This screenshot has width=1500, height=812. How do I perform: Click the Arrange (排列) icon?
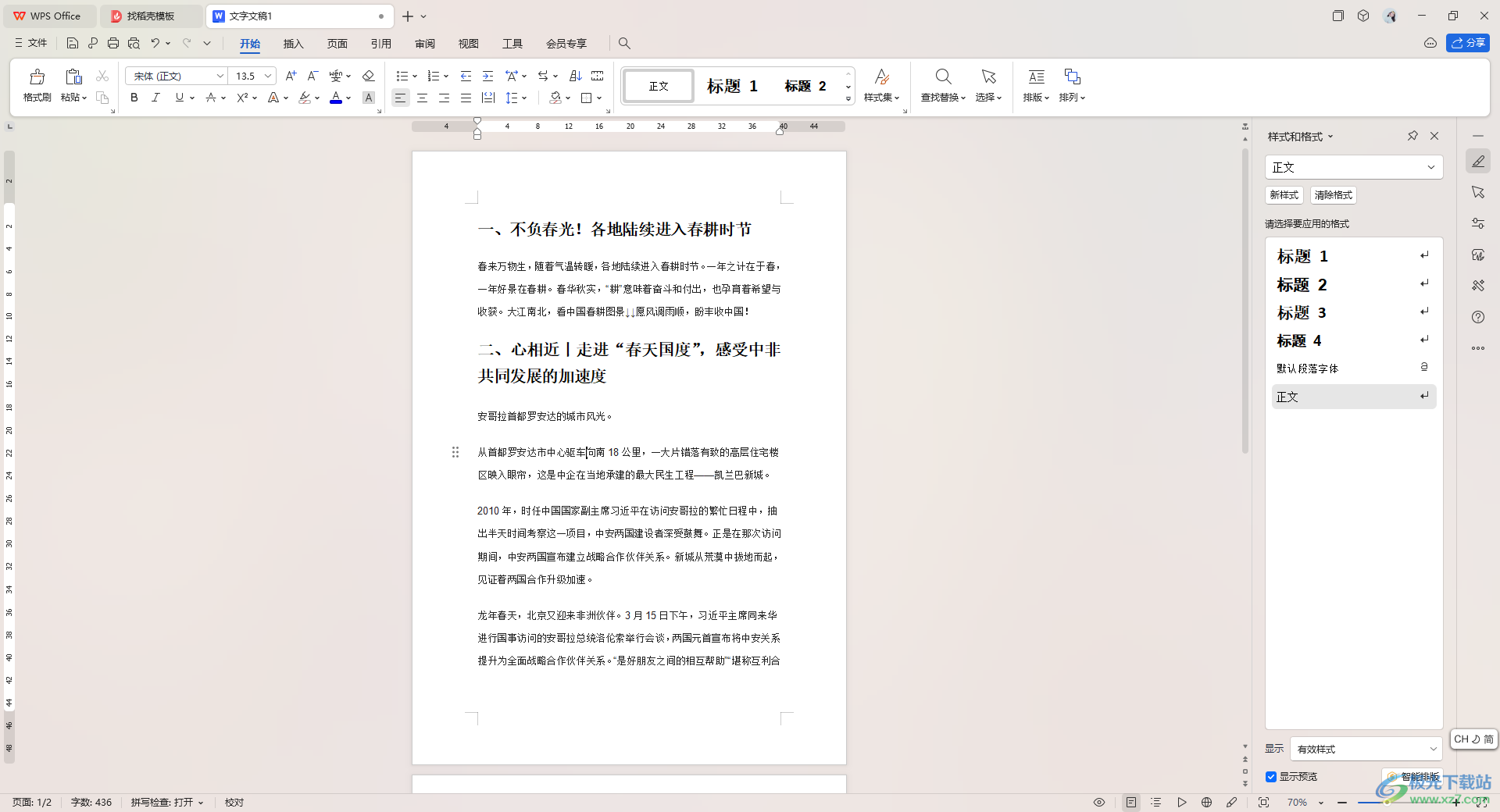click(1072, 77)
